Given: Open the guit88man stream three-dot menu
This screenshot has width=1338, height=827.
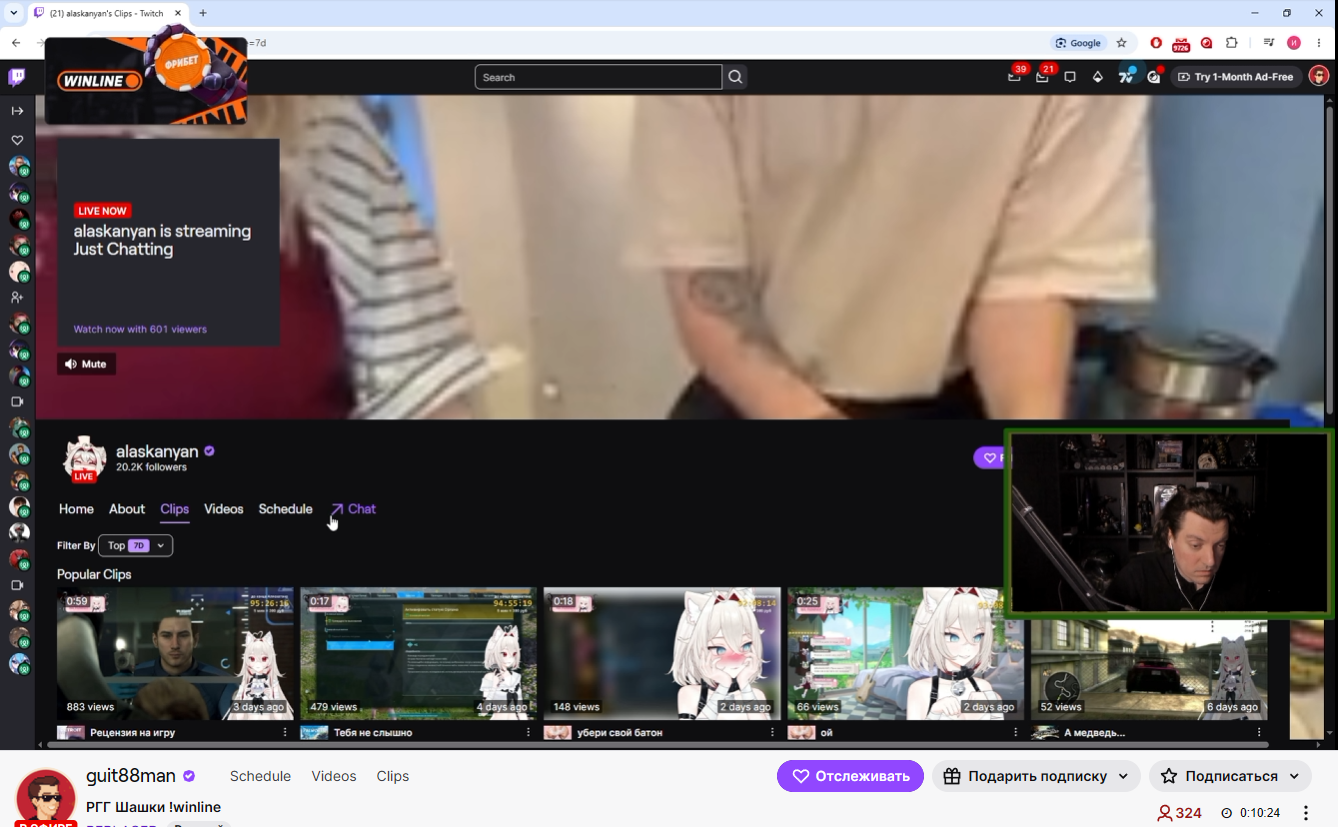Looking at the screenshot, I should click(x=1306, y=813).
